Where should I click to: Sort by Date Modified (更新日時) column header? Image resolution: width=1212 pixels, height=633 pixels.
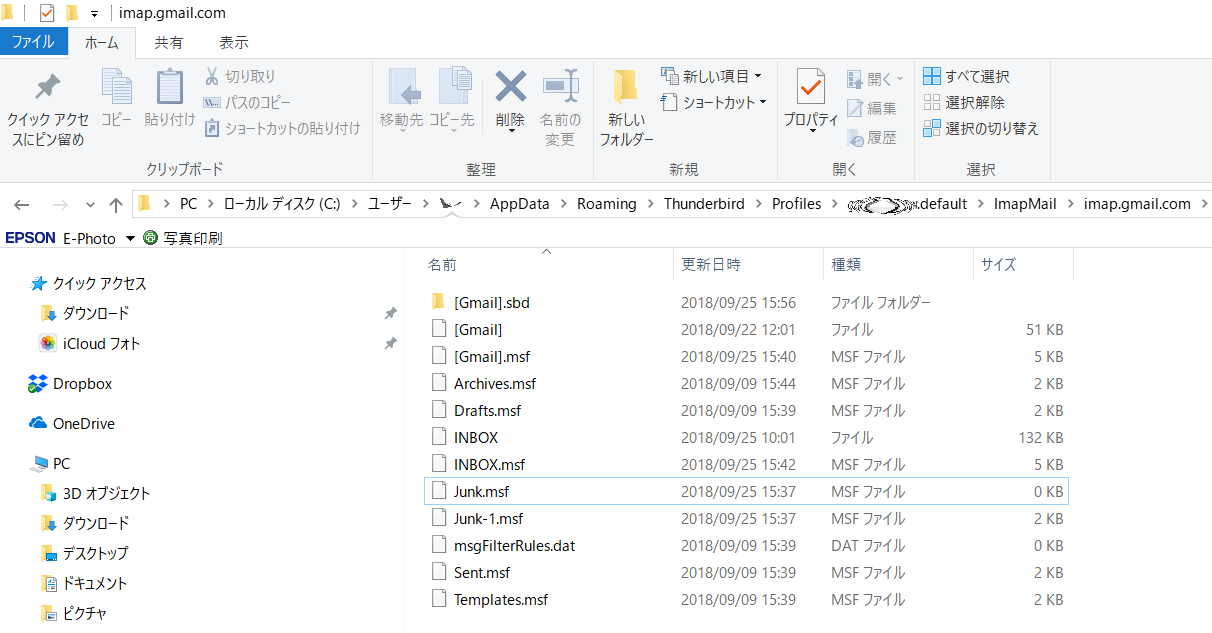tap(748, 265)
